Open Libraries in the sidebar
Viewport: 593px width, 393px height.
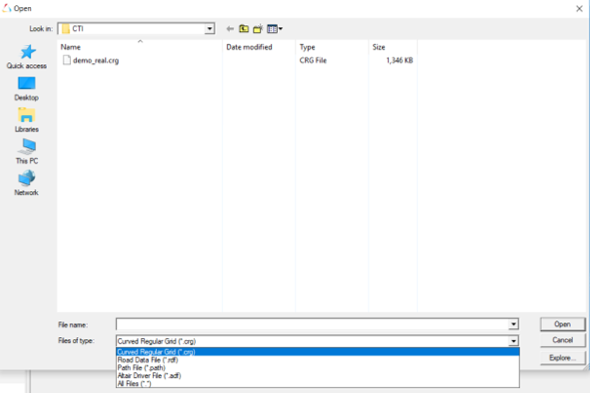click(x=26, y=120)
